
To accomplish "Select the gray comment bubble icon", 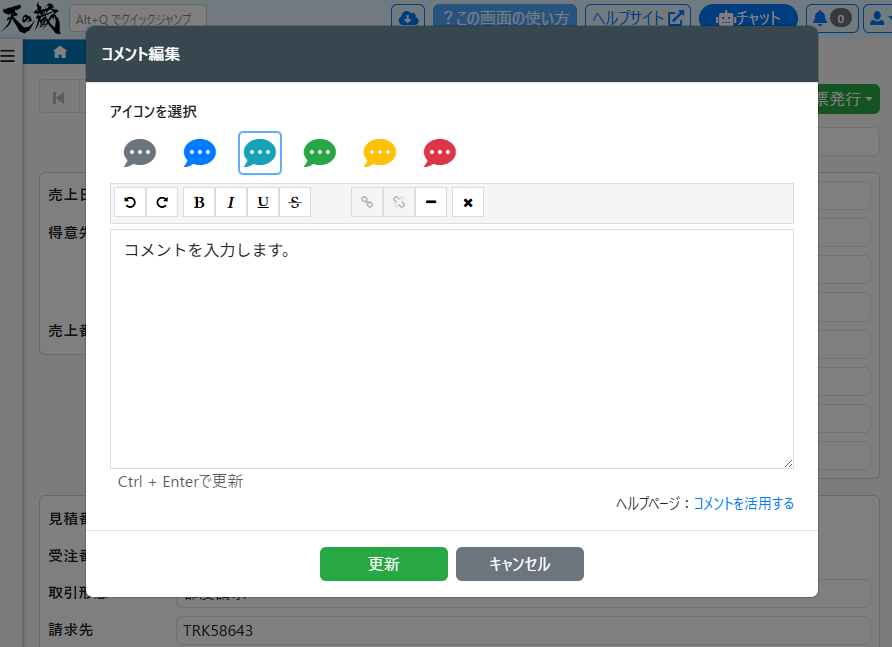I will pyautogui.click(x=140, y=153).
